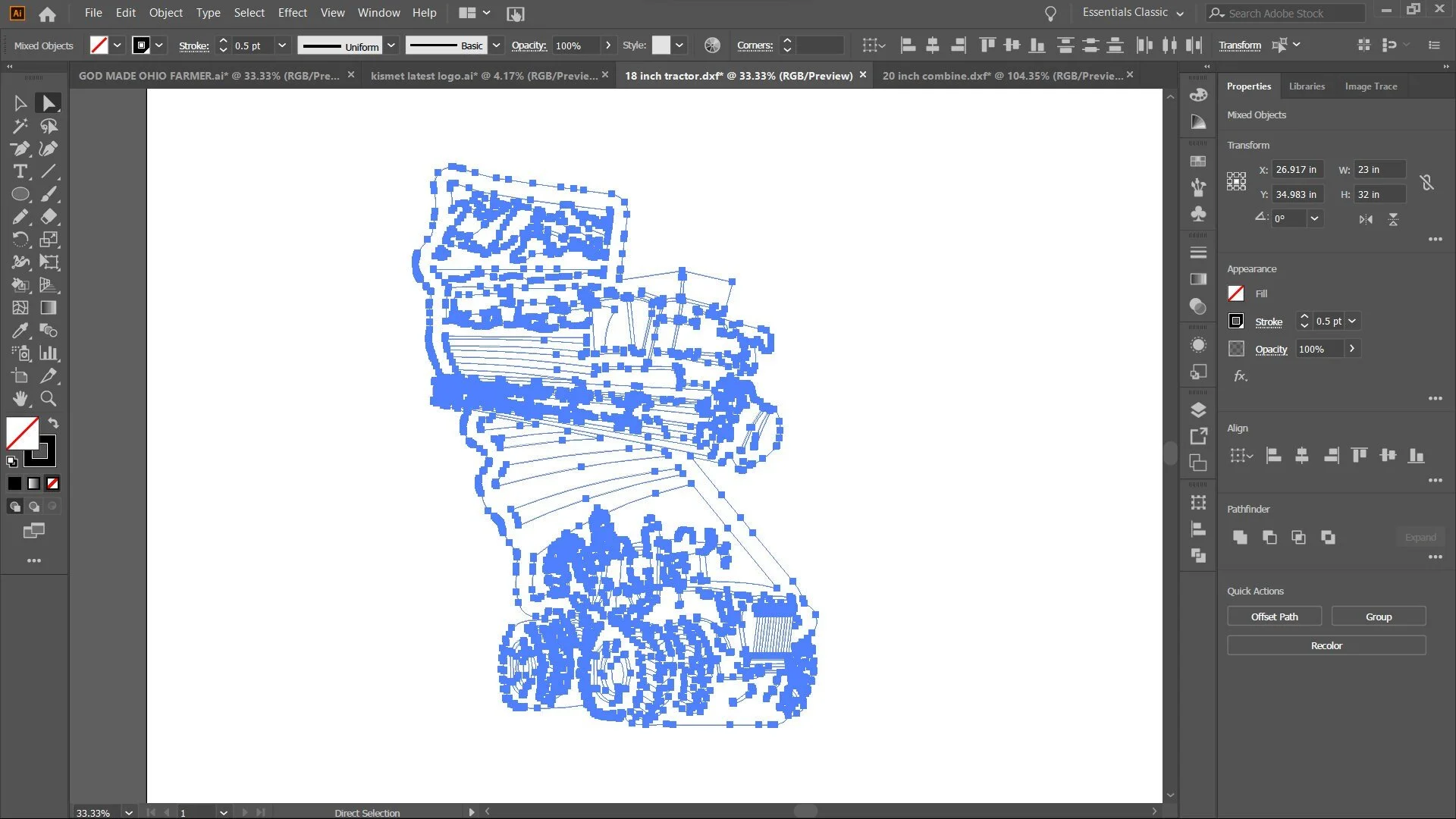Image resolution: width=1456 pixels, height=819 pixels.
Task: Open the rotation angle dropdown
Action: pos(1314,218)
